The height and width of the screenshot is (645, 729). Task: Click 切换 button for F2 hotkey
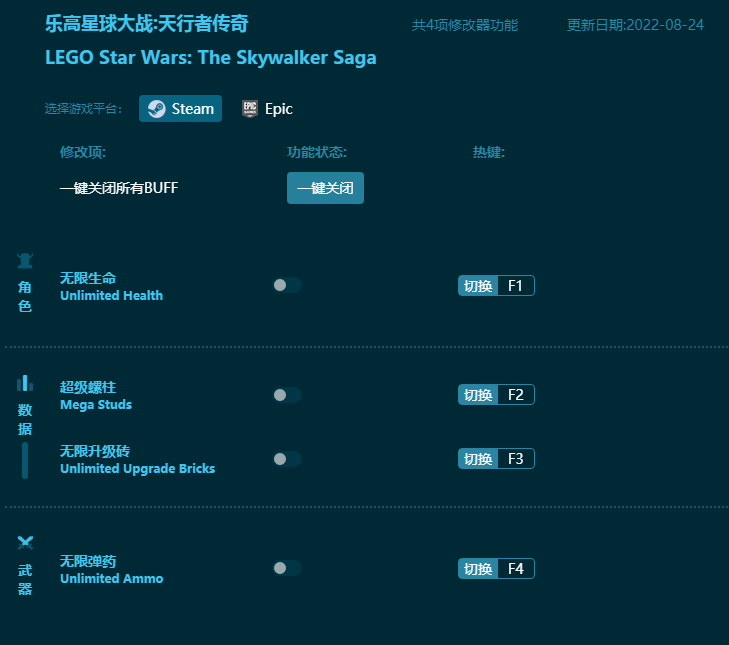[478, 395]
